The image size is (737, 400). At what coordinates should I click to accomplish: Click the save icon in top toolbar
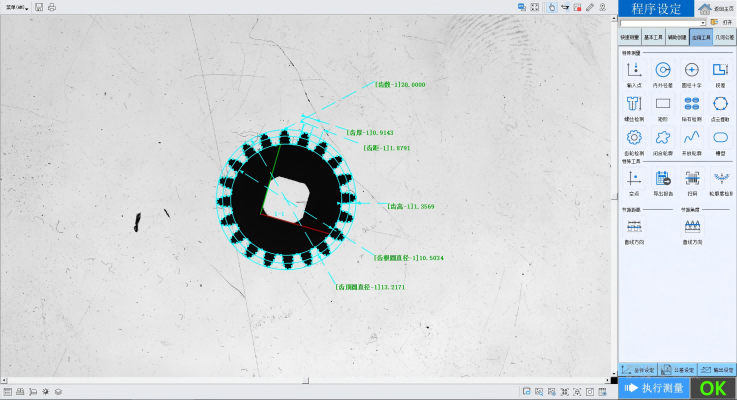click(x=38, y=7)
